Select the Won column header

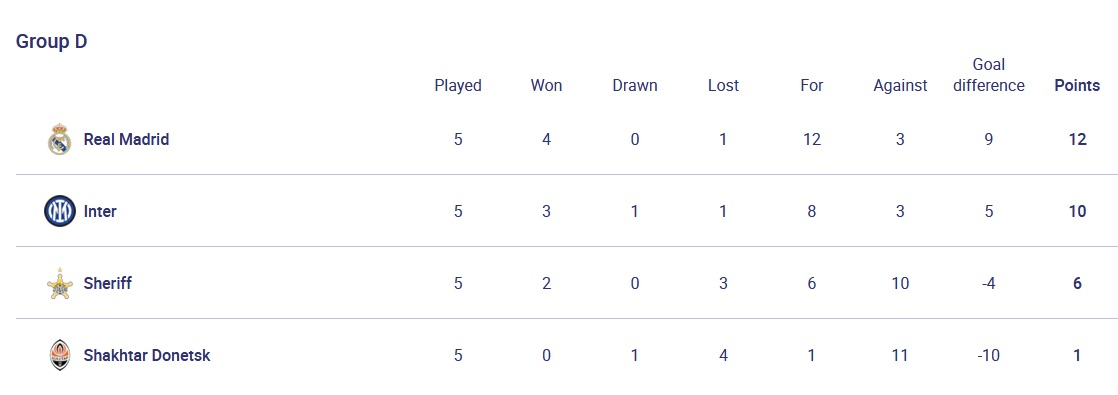point(546,86)
